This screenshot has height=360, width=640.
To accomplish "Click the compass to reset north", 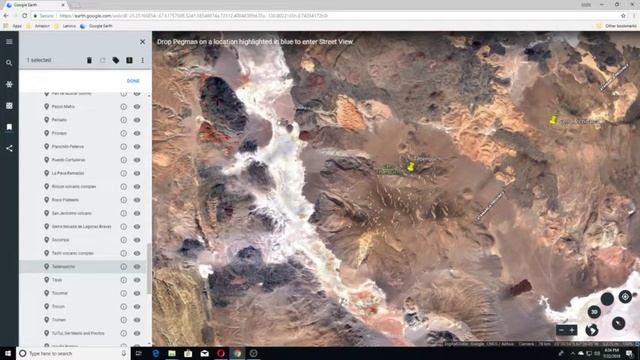I will click(x=618, y=323).
